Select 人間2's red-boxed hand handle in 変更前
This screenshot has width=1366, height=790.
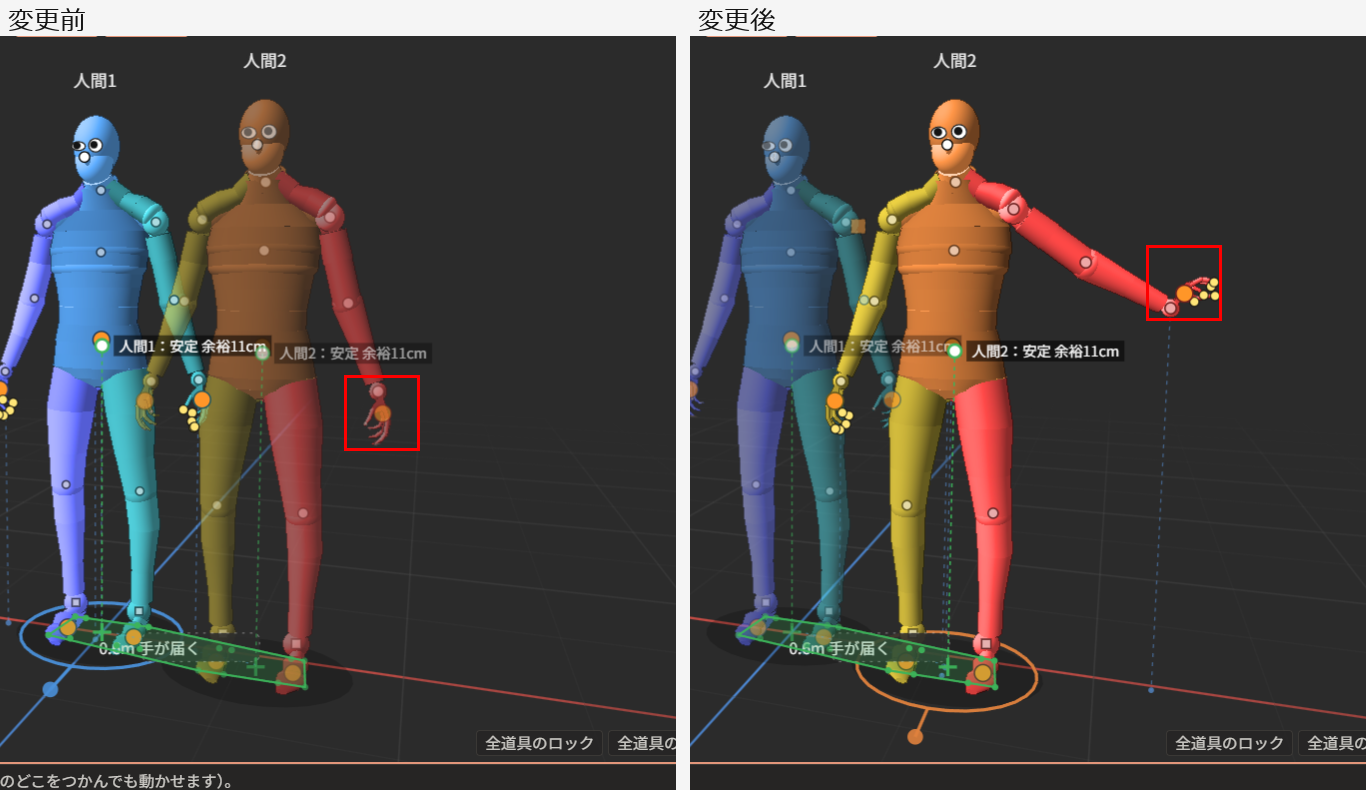382,412
